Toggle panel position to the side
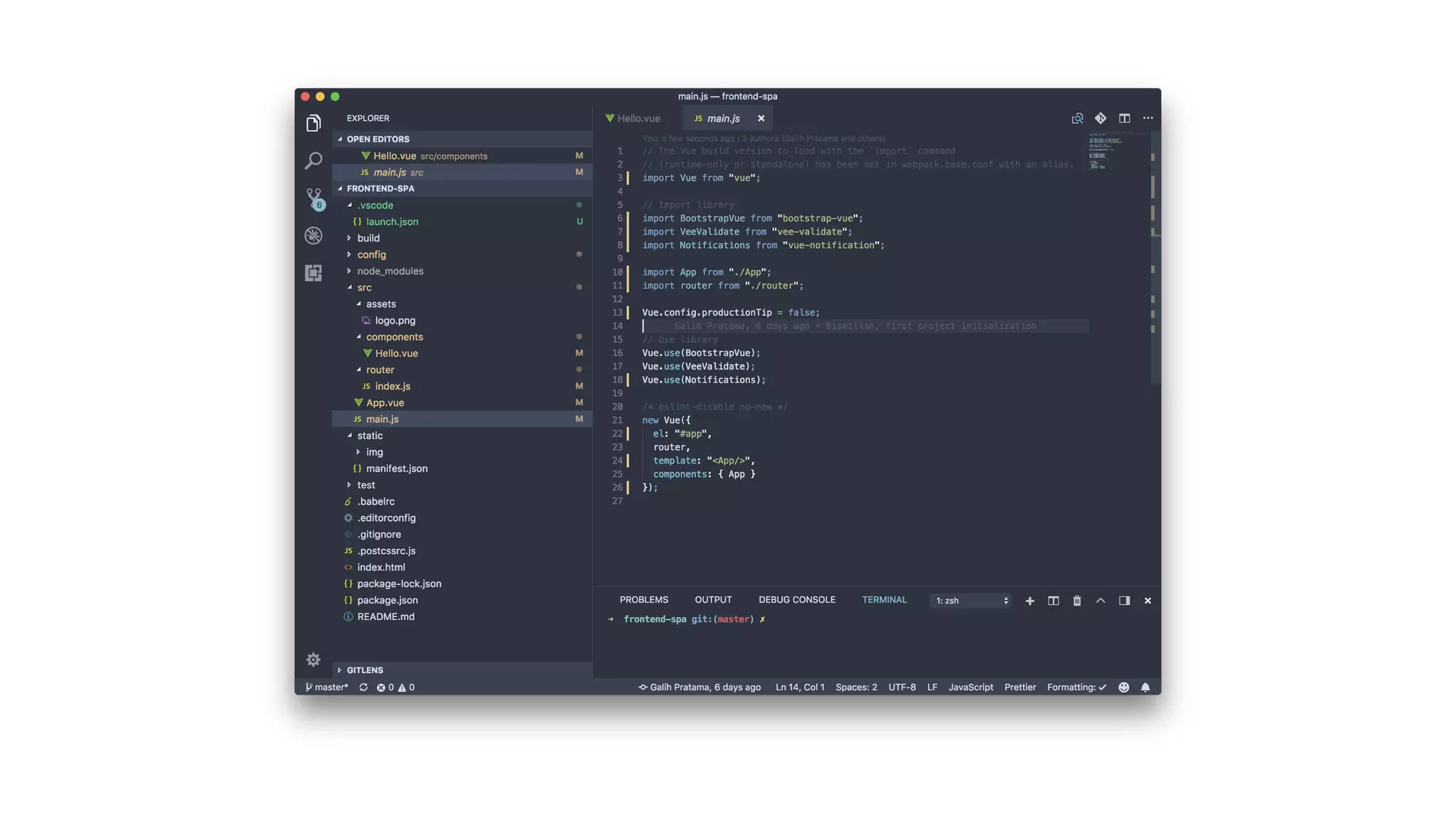Viewport: 1456px width, 819px height. pyautogui.click(x=1124, y=601)
